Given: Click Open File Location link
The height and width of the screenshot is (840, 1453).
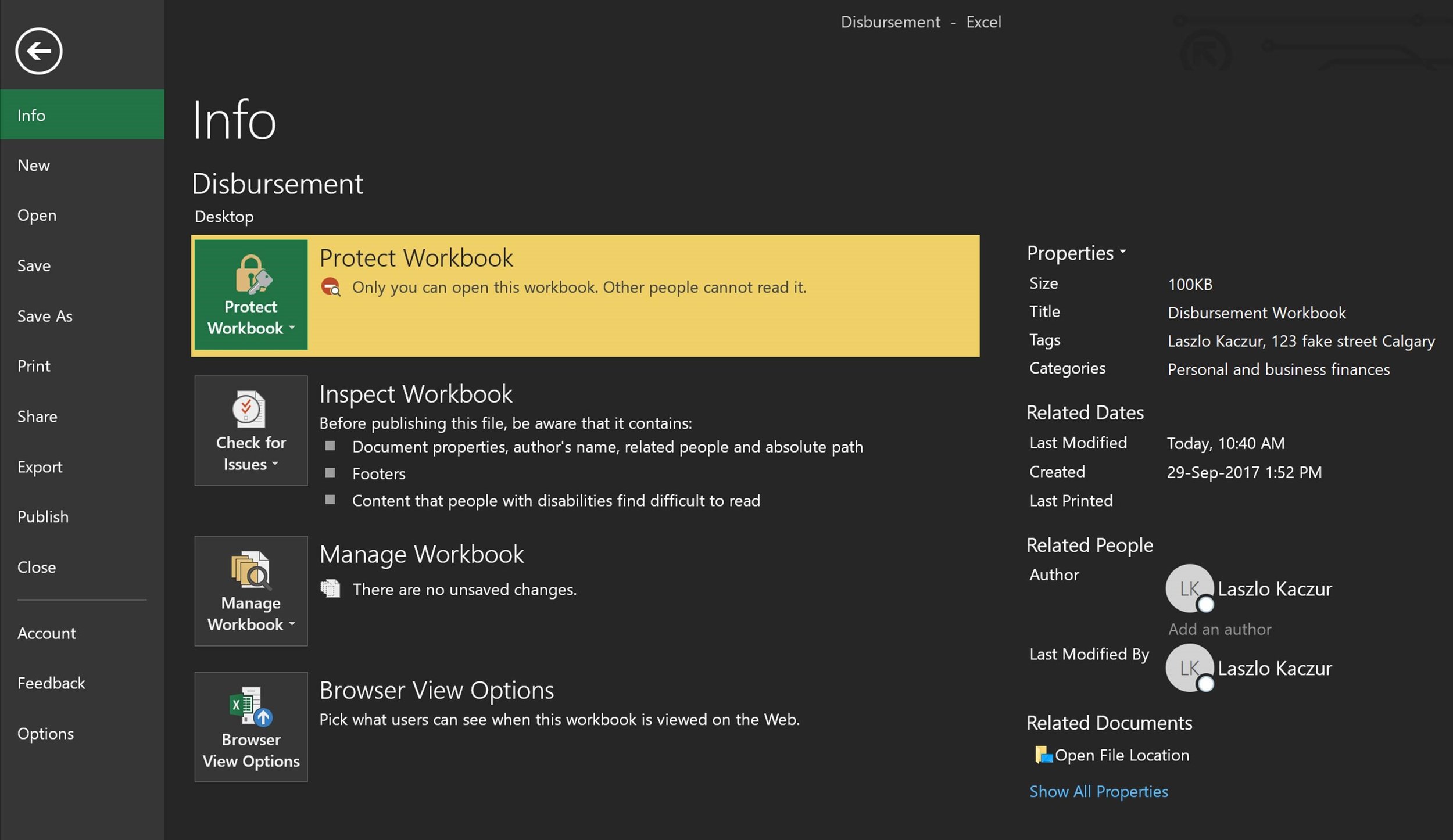Looking at the screenshot, I should click(1122, 755).
